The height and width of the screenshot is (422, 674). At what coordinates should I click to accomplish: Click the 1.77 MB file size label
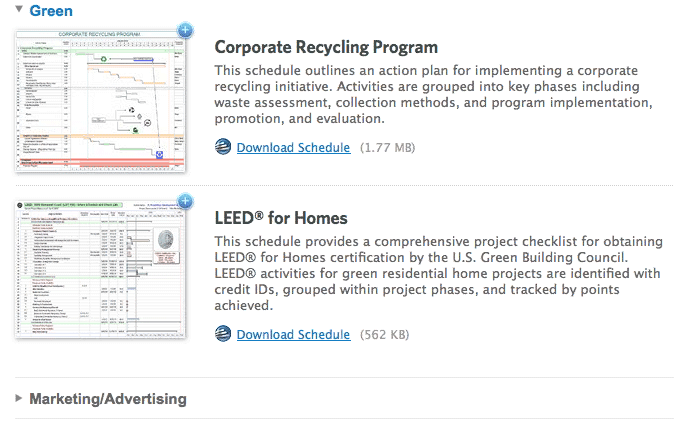coord(387,148)
